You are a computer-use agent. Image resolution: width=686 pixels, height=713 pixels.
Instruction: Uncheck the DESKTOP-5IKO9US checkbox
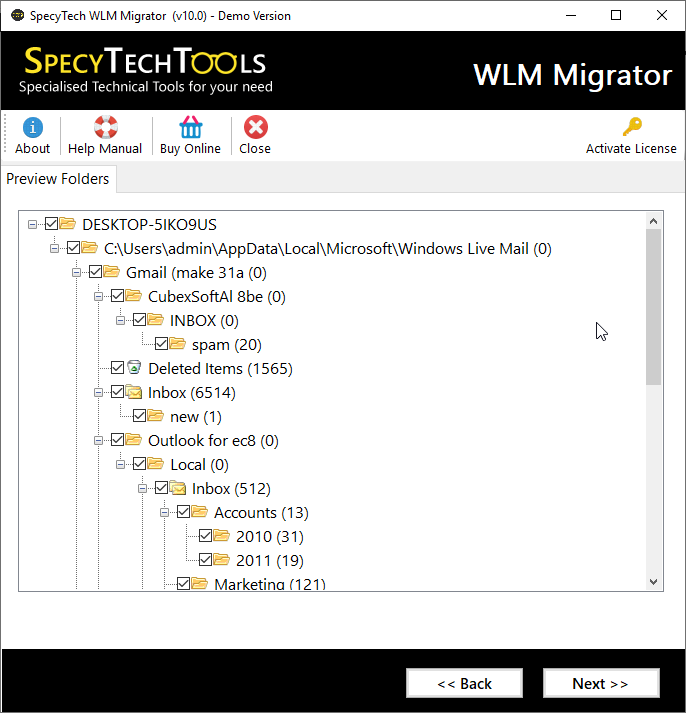51,224
